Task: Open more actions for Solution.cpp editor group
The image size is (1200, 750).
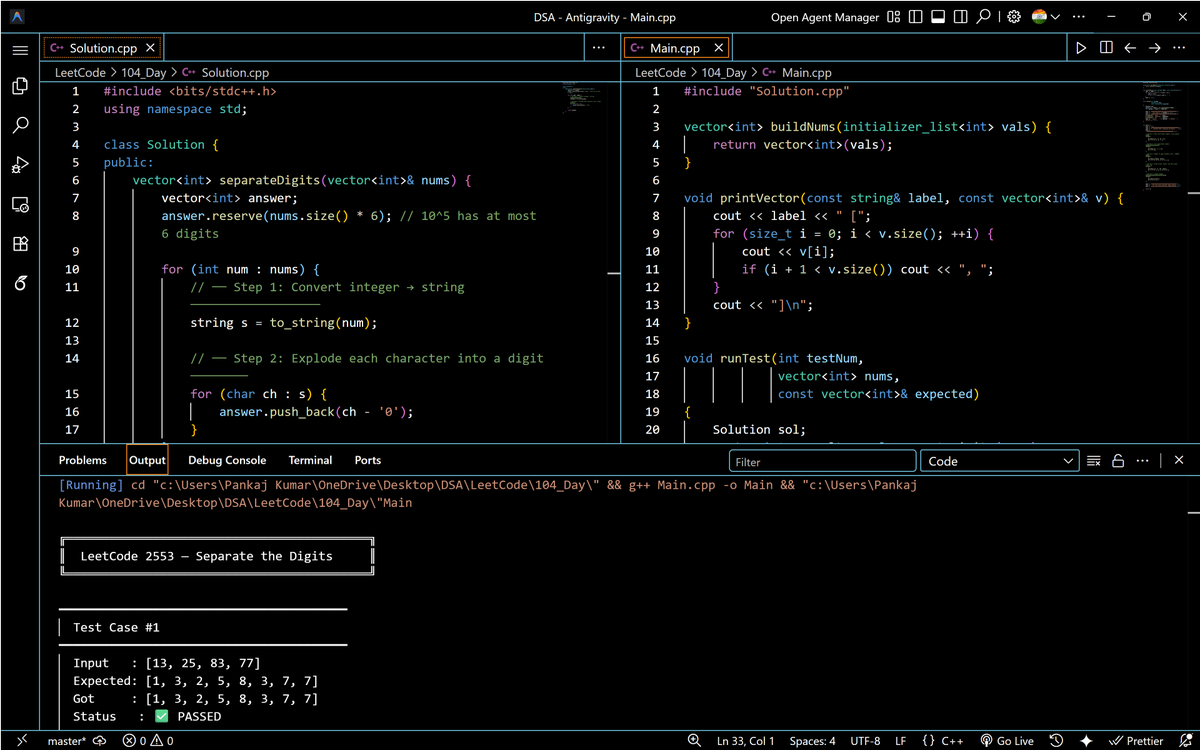Action: pyautogui.click(x=599, y=48)
